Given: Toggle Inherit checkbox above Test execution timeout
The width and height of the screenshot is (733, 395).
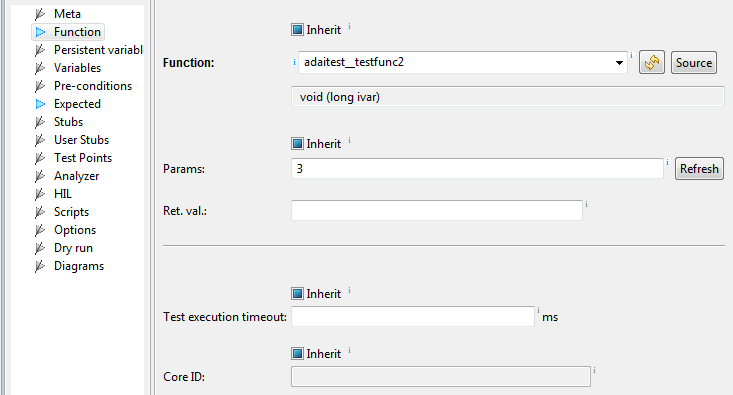Looking at the screenshot, I should coord(297,294).
